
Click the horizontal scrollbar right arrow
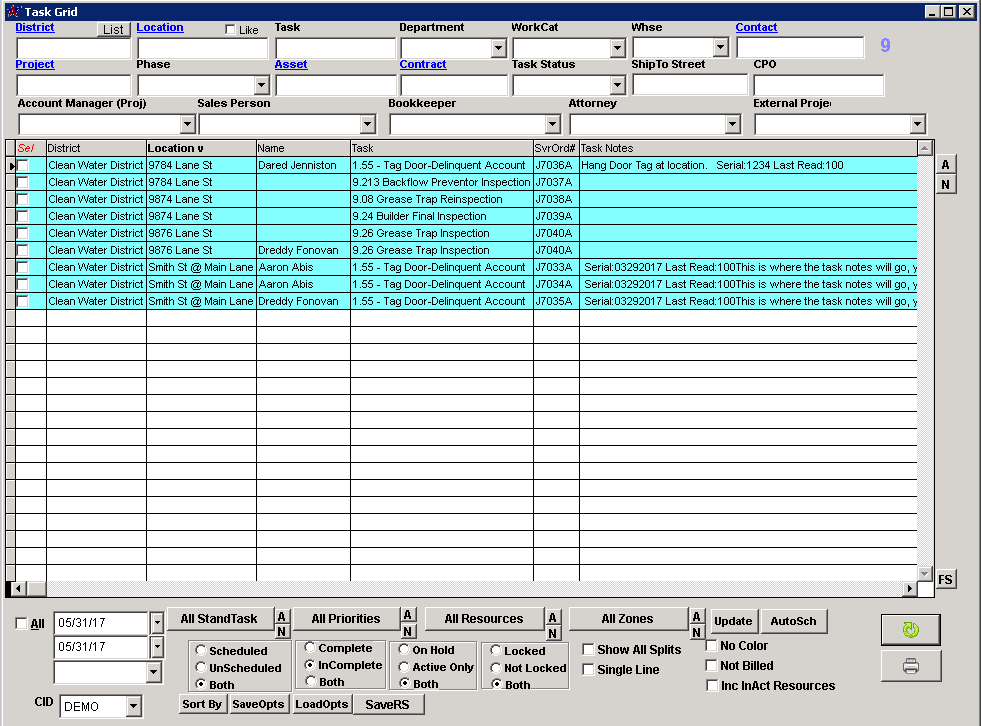pyautogui.click(x=909, y=588)
